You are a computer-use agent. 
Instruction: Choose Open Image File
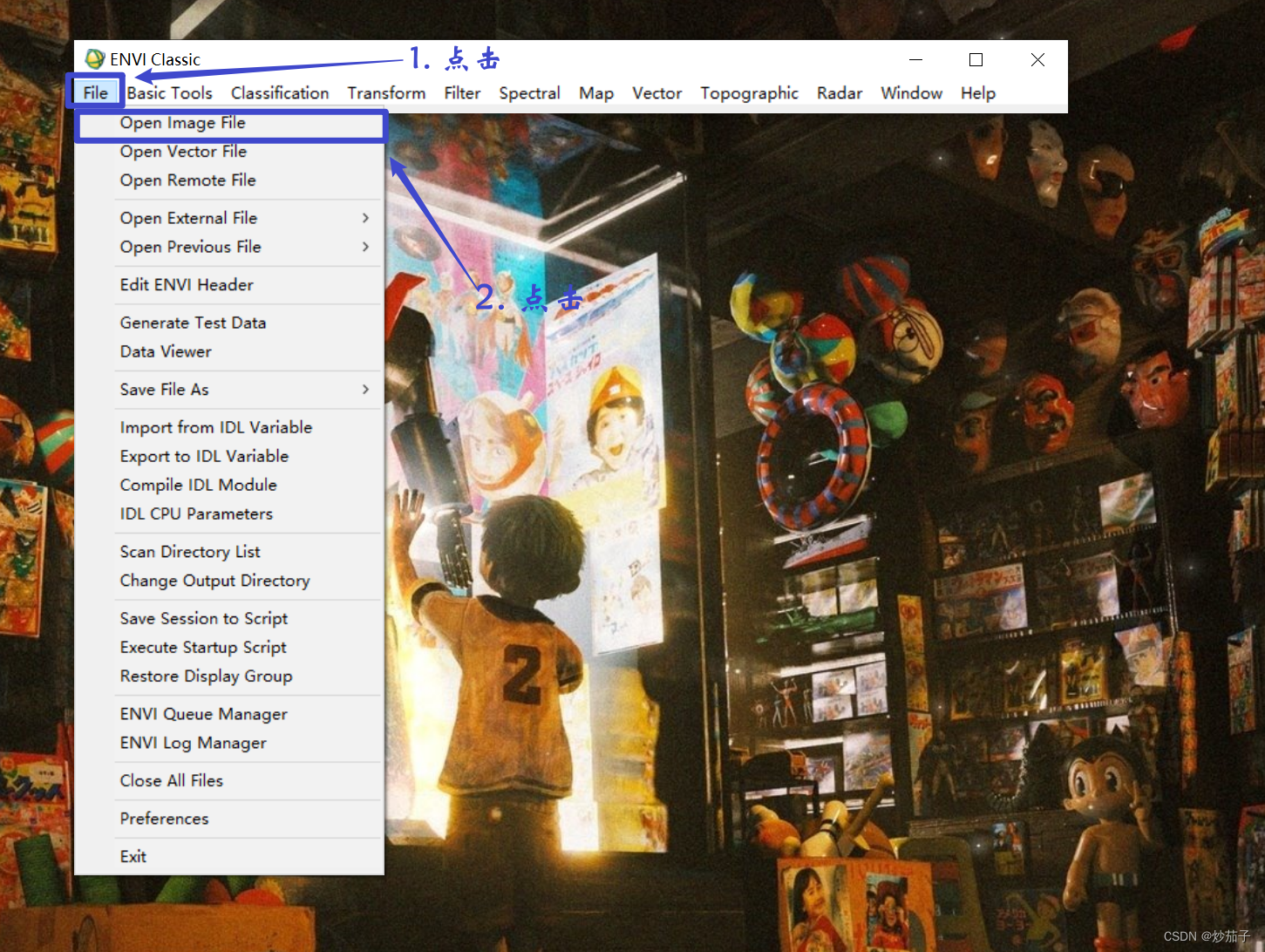[230, 123]
